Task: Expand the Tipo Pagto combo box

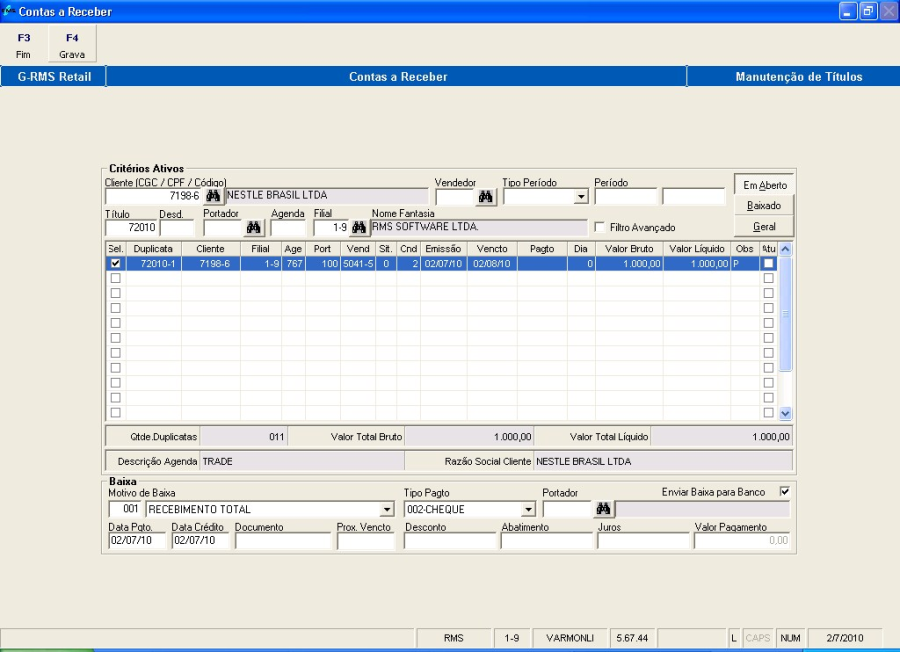Action: 528,510
